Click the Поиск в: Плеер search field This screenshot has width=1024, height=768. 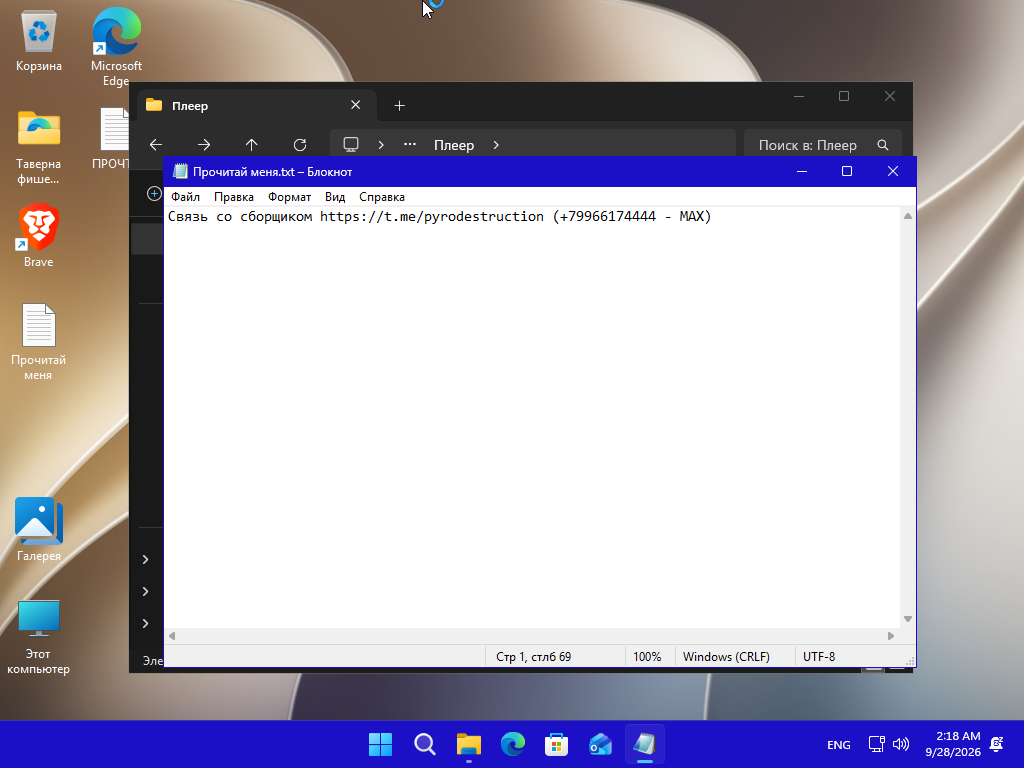(823, 145)
